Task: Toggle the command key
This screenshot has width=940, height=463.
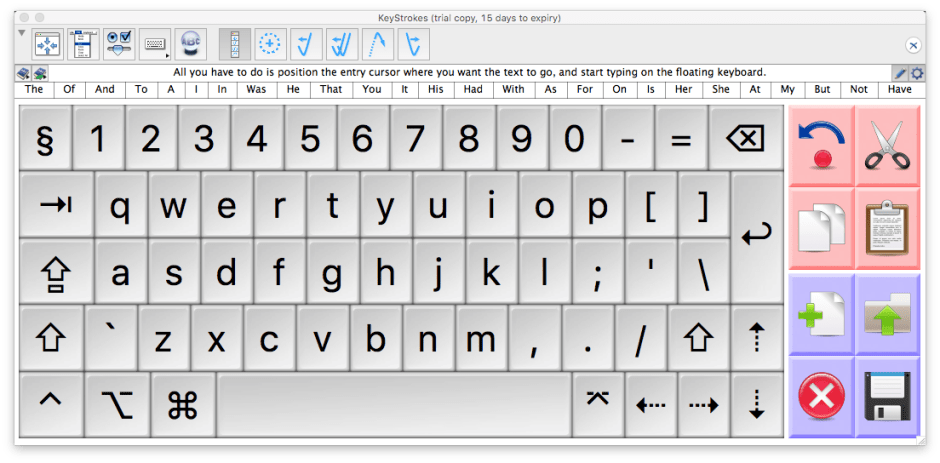Action: (x=182, y=404)
